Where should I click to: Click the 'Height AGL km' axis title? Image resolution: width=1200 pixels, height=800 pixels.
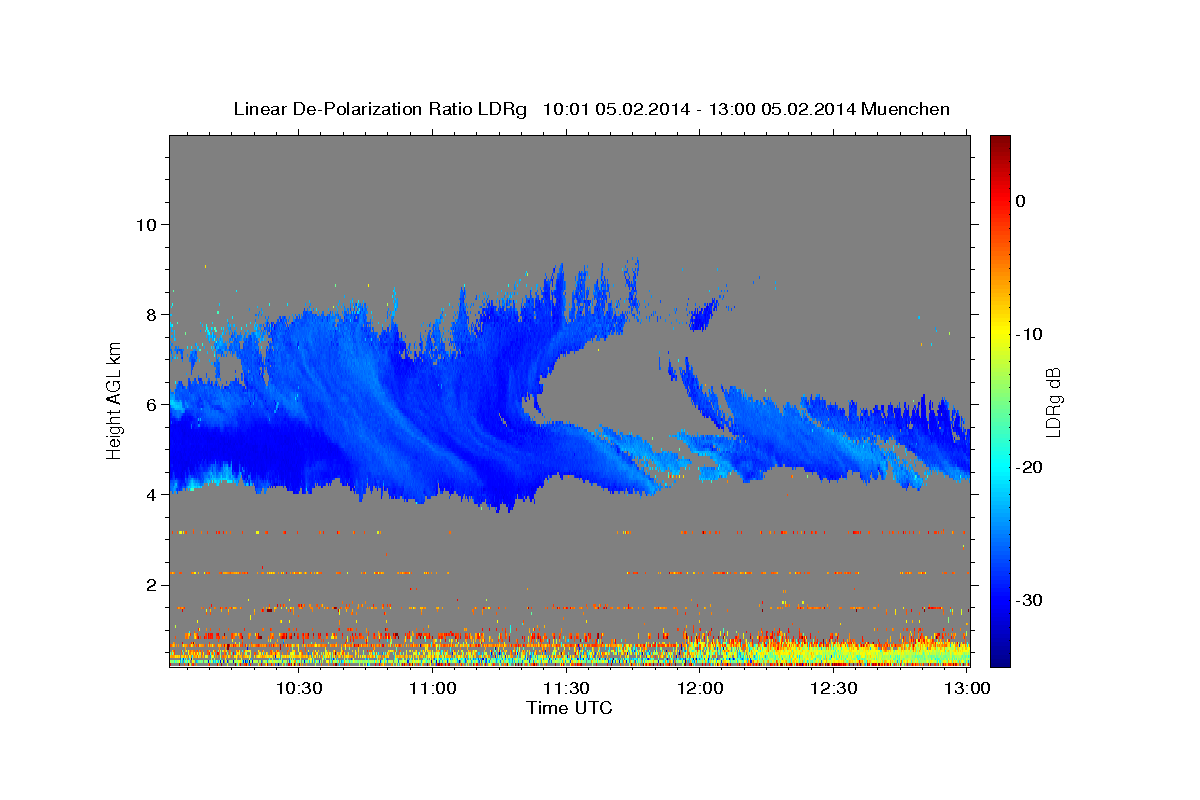tap(115, 401)
